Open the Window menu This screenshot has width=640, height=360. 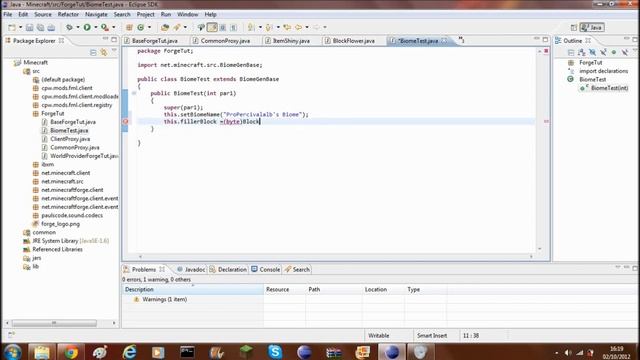point(188,14)
